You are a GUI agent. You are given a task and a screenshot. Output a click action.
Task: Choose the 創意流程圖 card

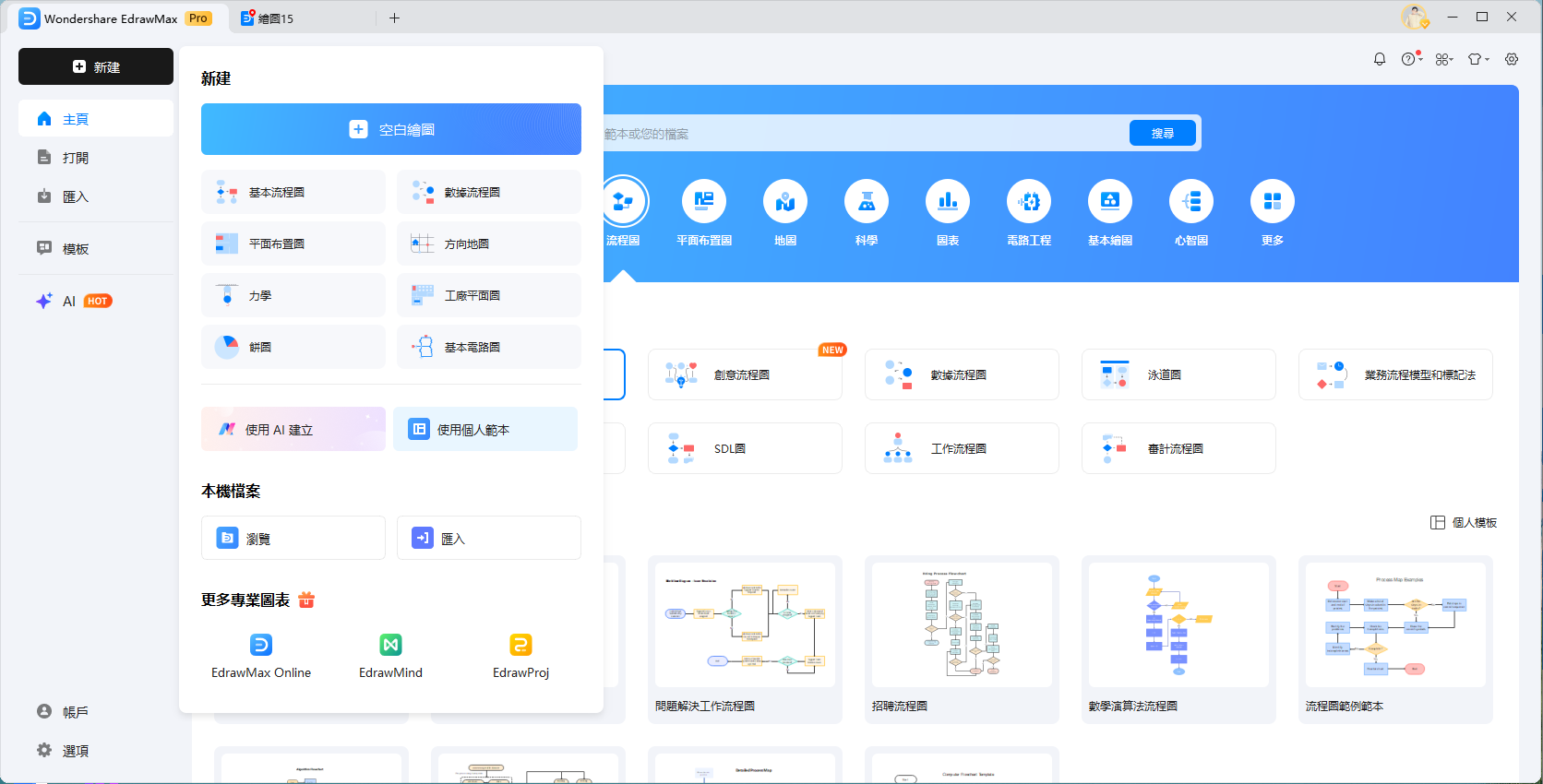(x=745, y=374)
